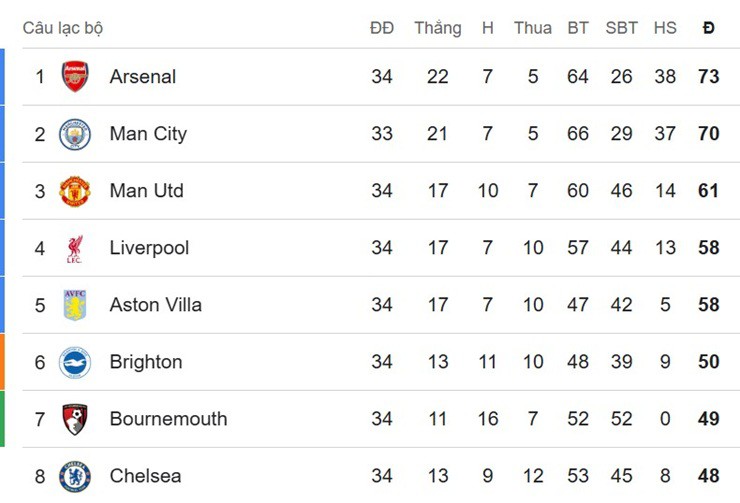Select the Man Utd crest icon

pos(75,191)
